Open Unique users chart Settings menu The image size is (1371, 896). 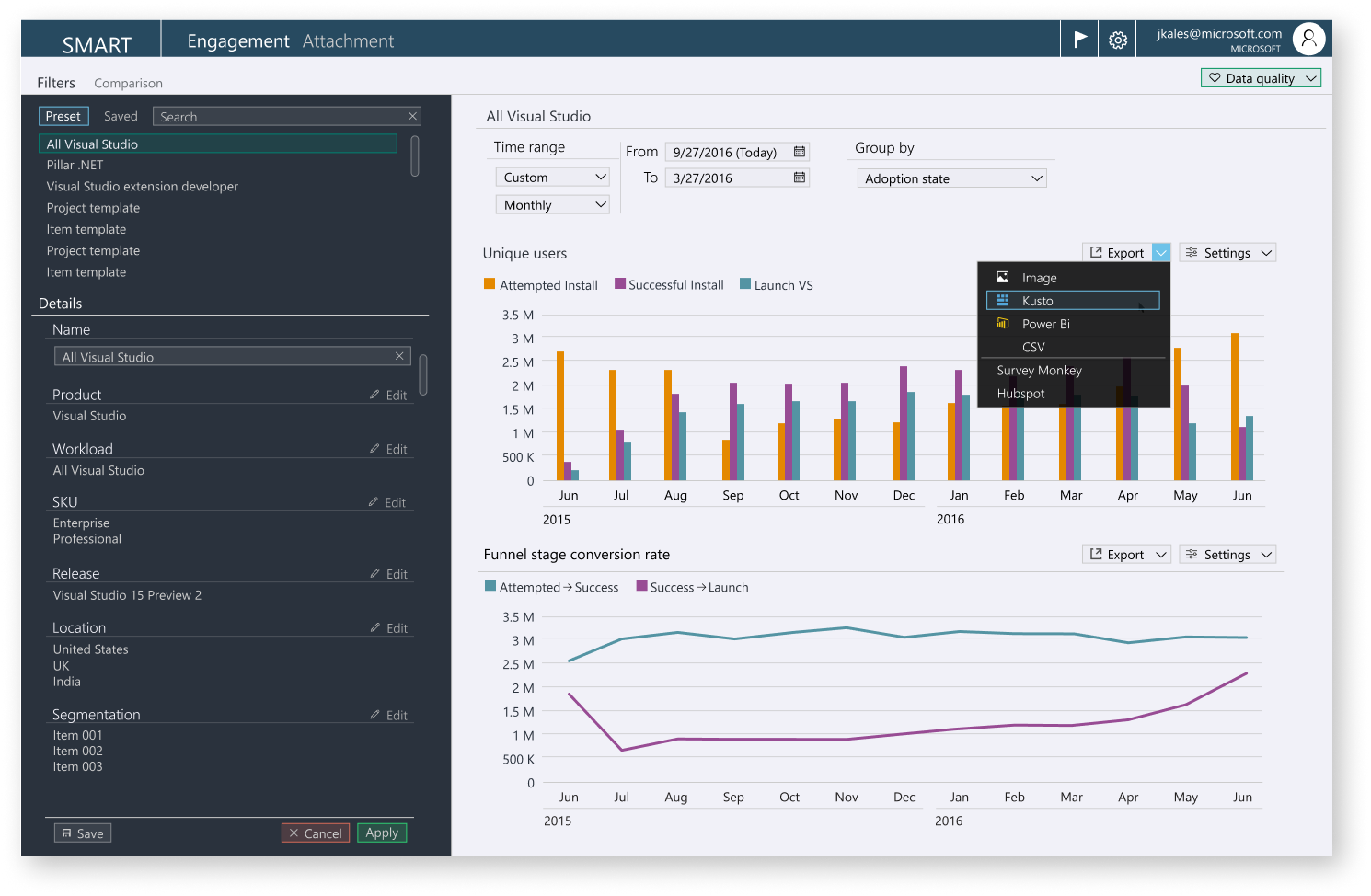(1227, 252)
